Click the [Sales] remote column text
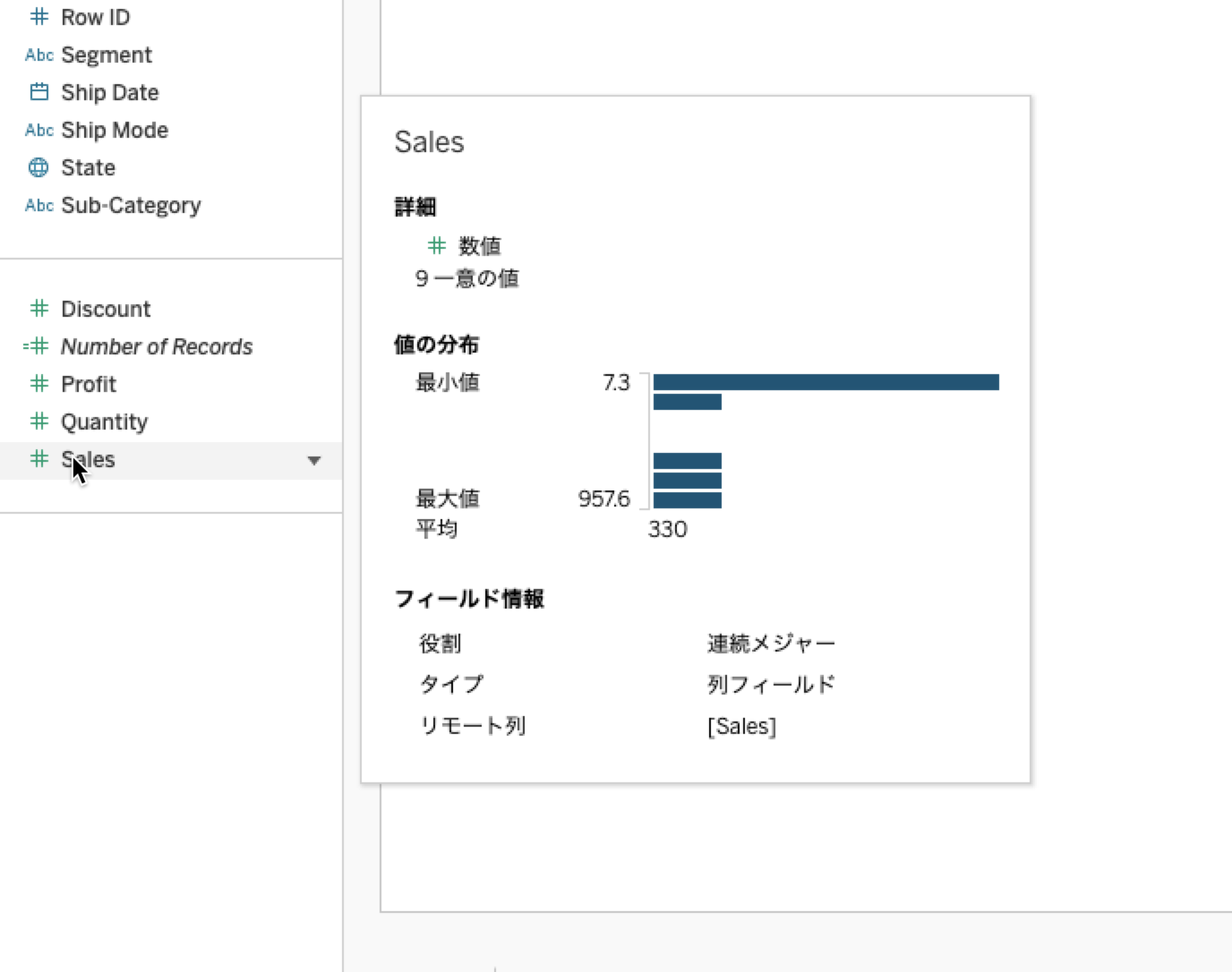The height and width of the screenshot is (972, 1232). pos(741,726)
